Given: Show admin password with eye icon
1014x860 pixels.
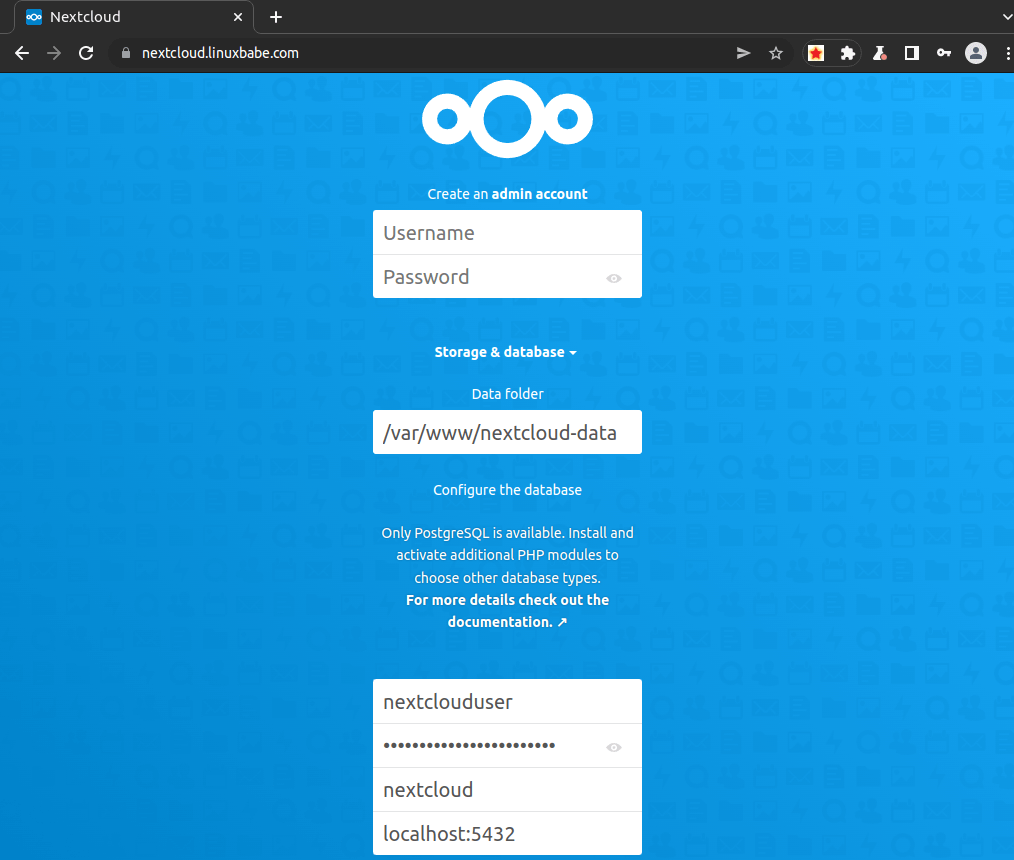Looking at the screenshot, I should pos(614,278).
